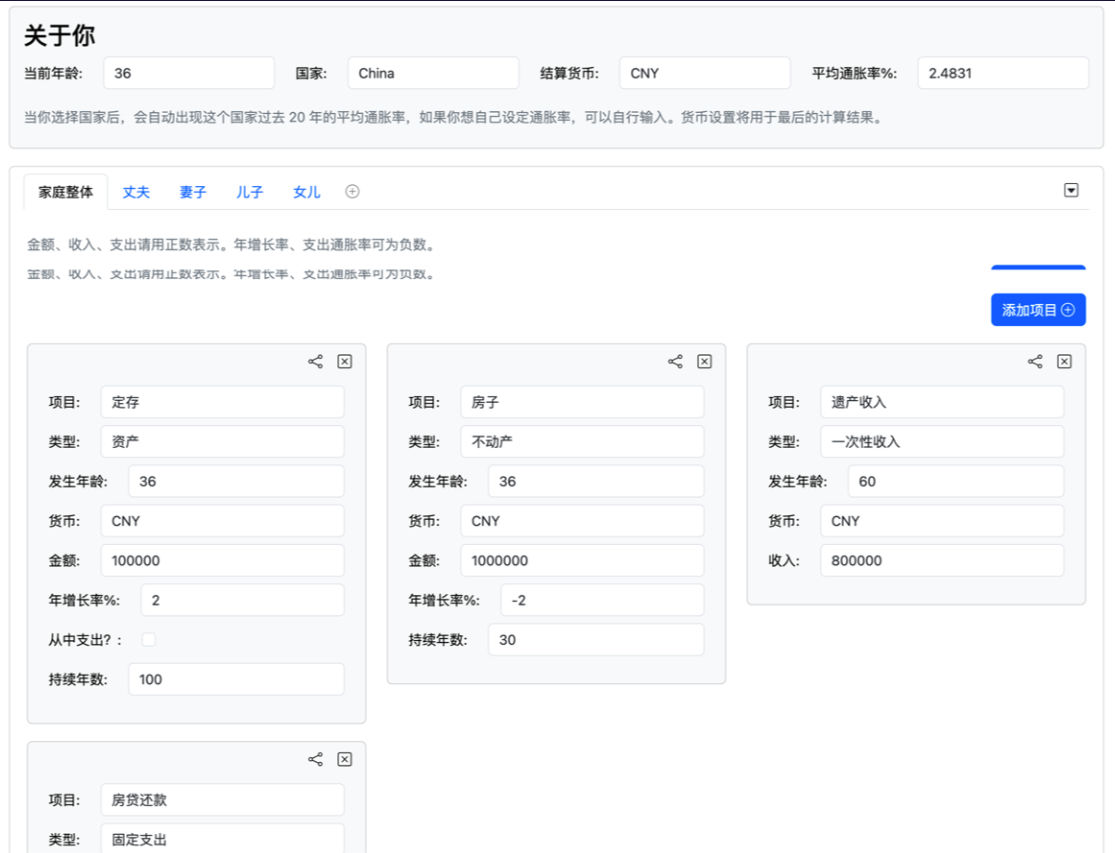Viewport: 1115px width, 853px height.
Task: Open the 结算货币 field showing CNY
Action: (x=704, y=72)
